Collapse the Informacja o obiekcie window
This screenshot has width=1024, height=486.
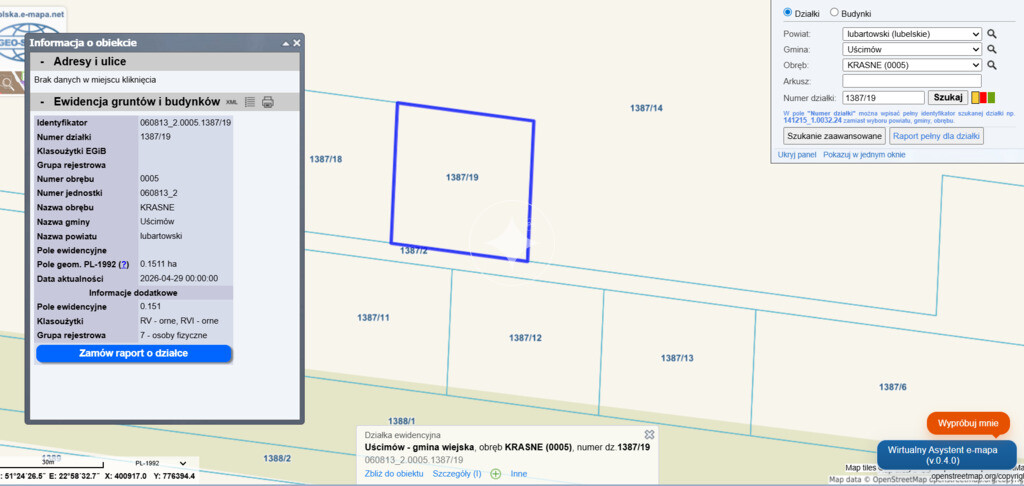coord(284,44)
